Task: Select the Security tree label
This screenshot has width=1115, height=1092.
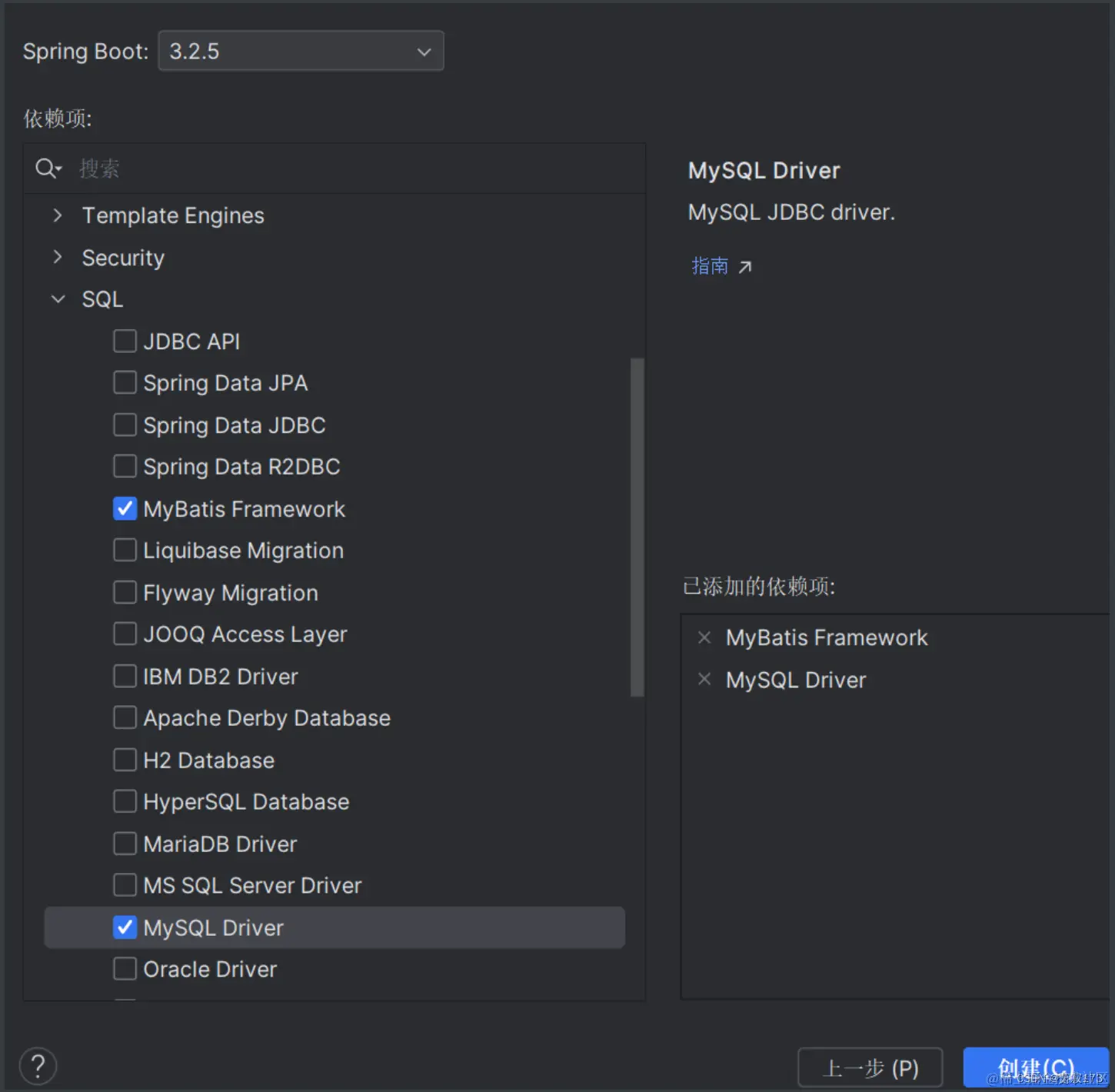Action: (x=123, y=258)
